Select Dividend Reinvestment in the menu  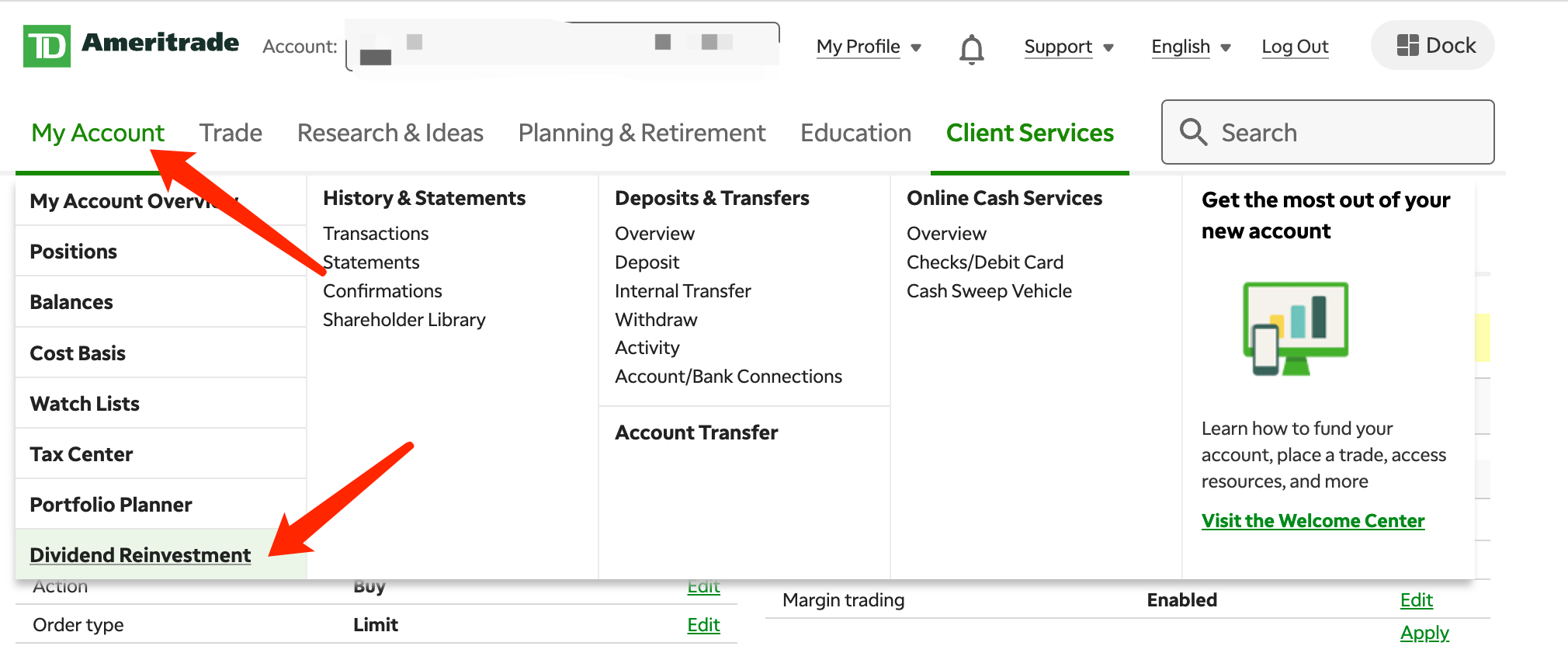(x=161, y=554)
